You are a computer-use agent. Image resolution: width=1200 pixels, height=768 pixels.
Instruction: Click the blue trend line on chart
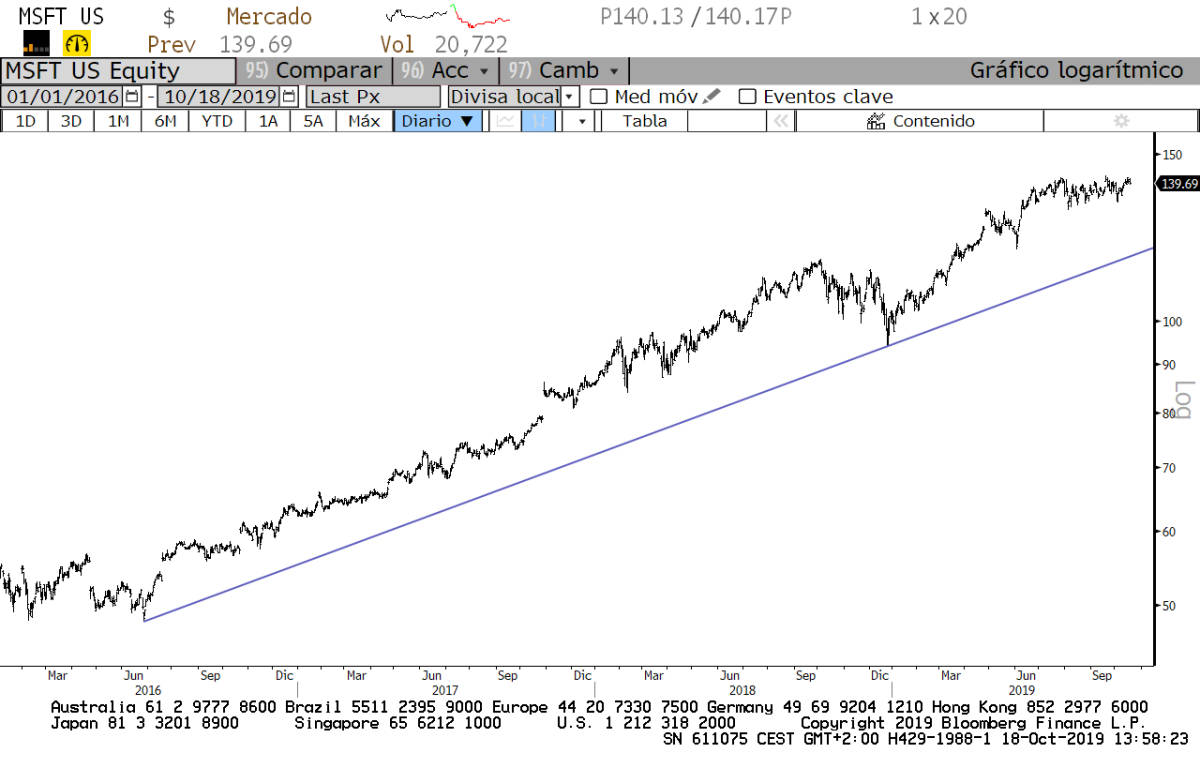650,433
